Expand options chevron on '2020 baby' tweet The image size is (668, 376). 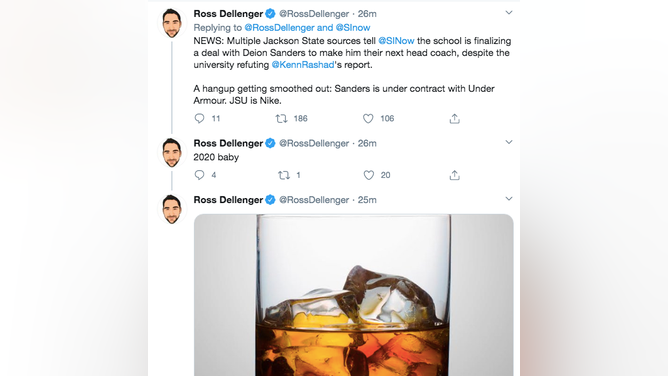[509, 142]
